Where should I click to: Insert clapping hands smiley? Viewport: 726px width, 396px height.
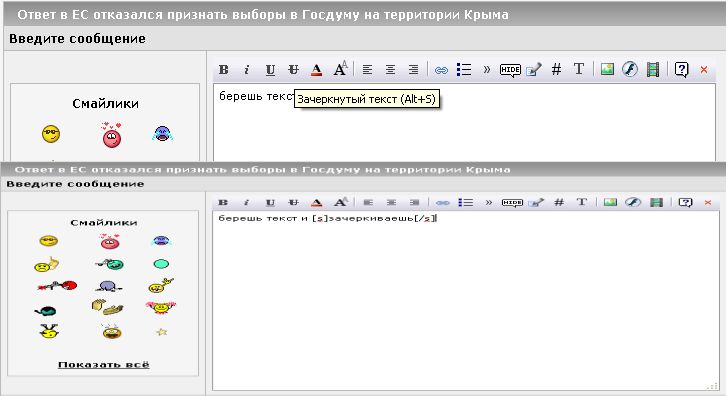coord(108,308)
